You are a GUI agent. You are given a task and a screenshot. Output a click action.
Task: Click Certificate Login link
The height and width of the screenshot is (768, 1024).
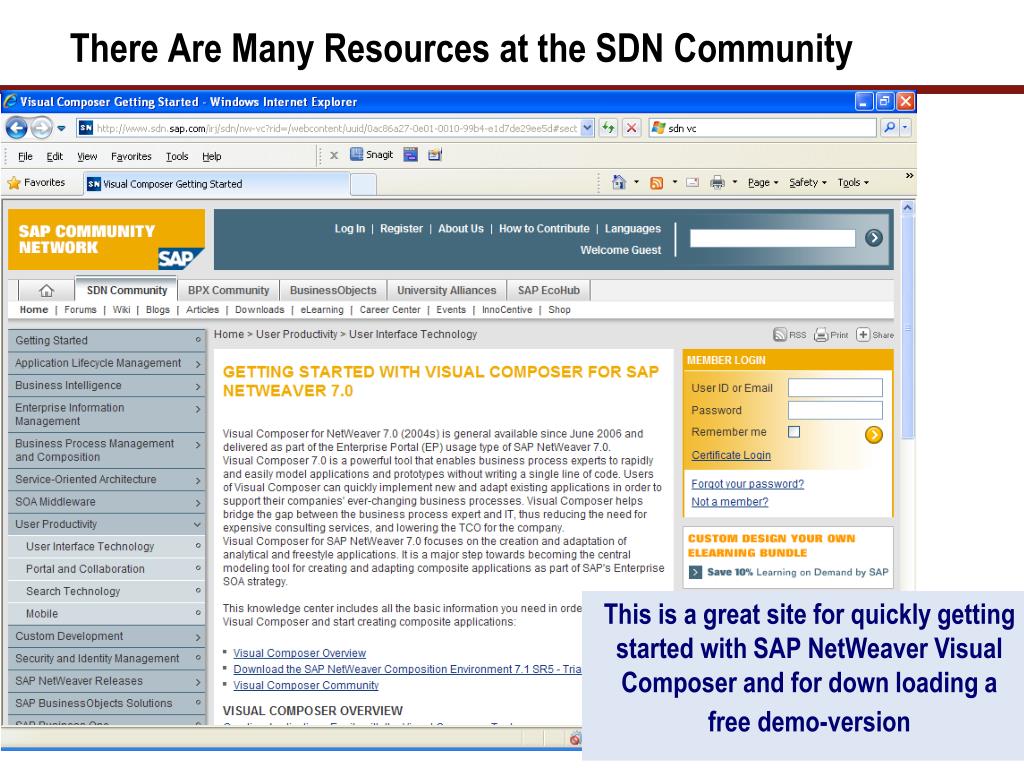click(x=731, y=455)
